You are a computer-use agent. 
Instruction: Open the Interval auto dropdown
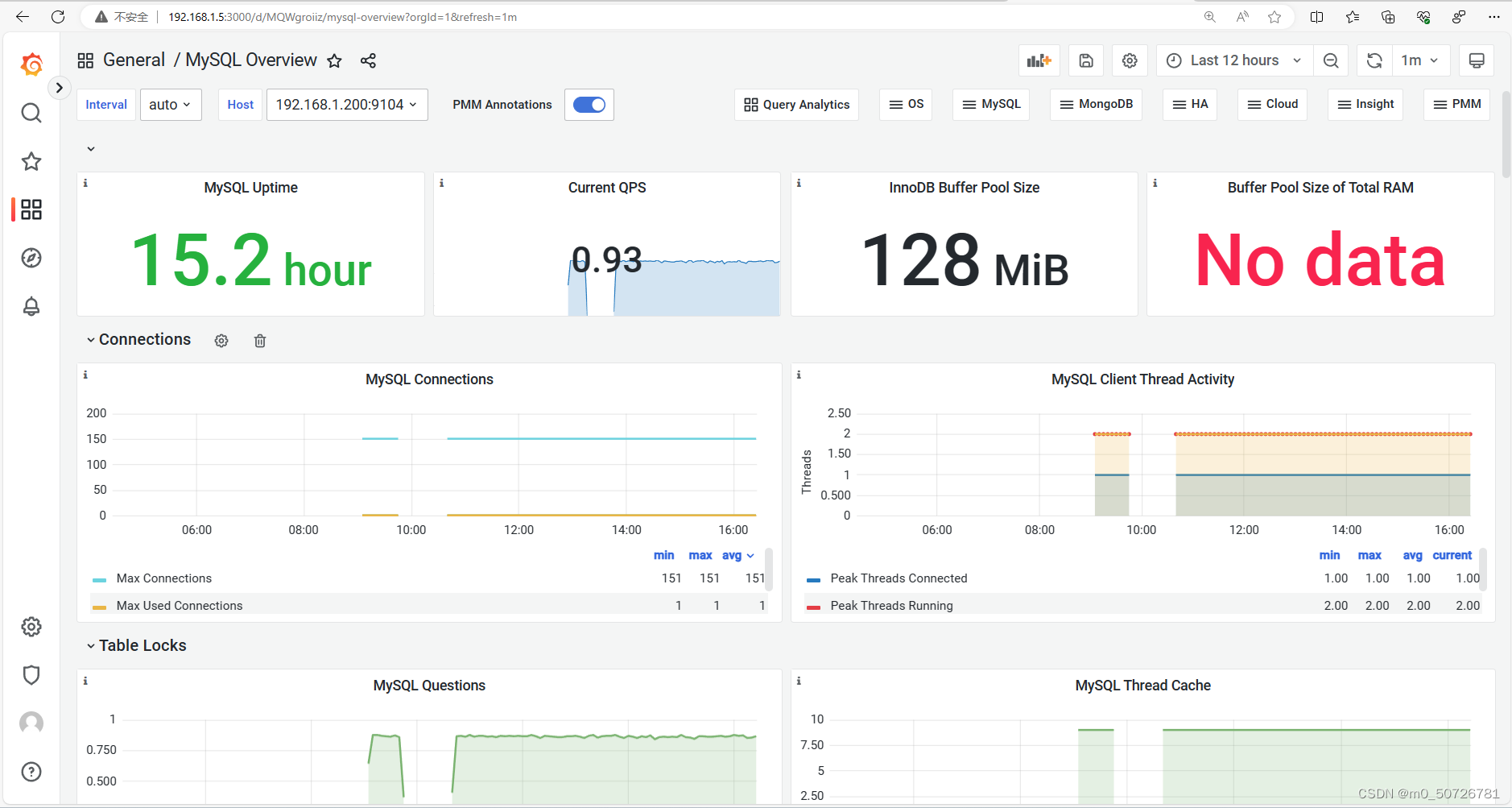[x=171, y=105]
